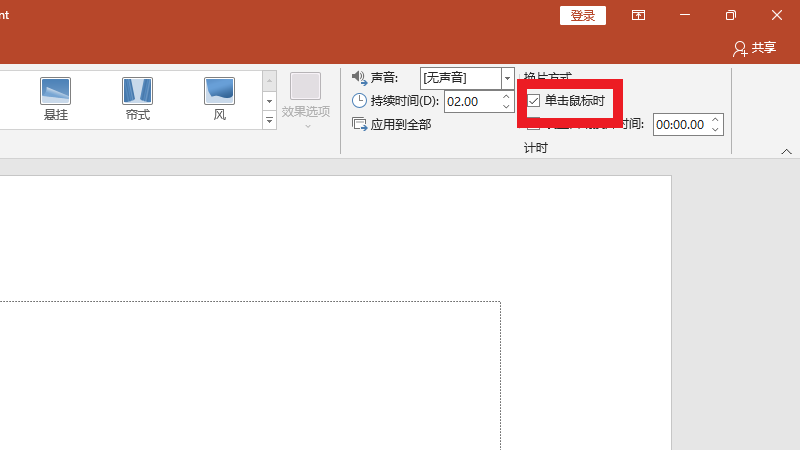This screenshot has width=800, height=450.
Task: Expand the transition gallery more arrow
Action: [x=269, y=120]
